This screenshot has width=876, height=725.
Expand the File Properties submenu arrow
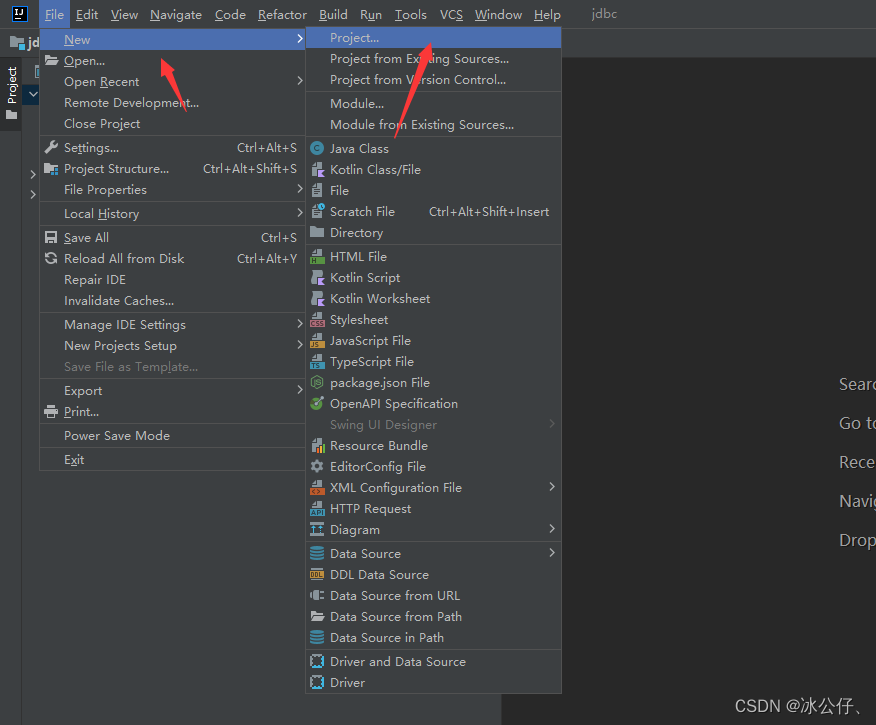coord(300,189)
